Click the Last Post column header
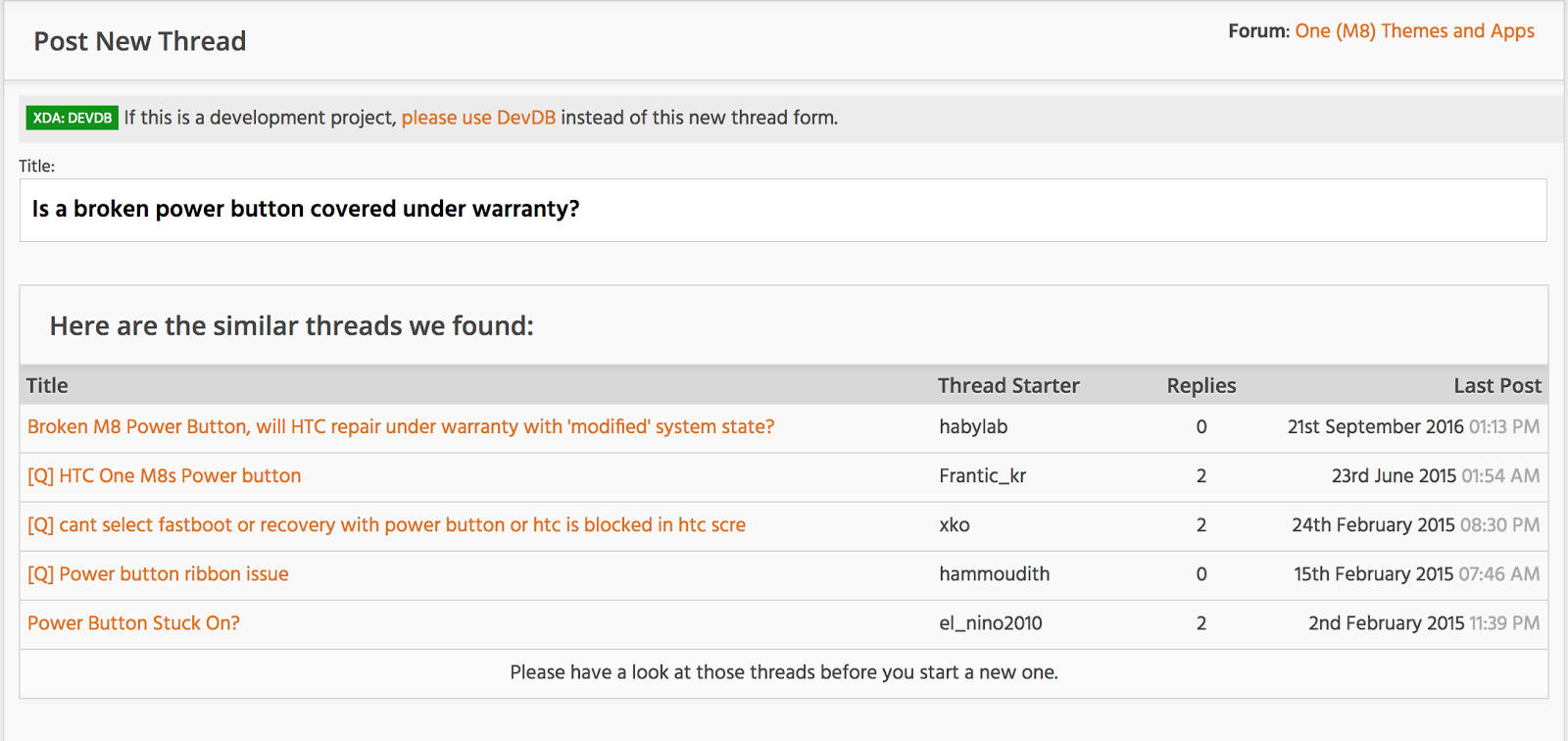The image size is (1568, 741). [x=1496, y=386]
